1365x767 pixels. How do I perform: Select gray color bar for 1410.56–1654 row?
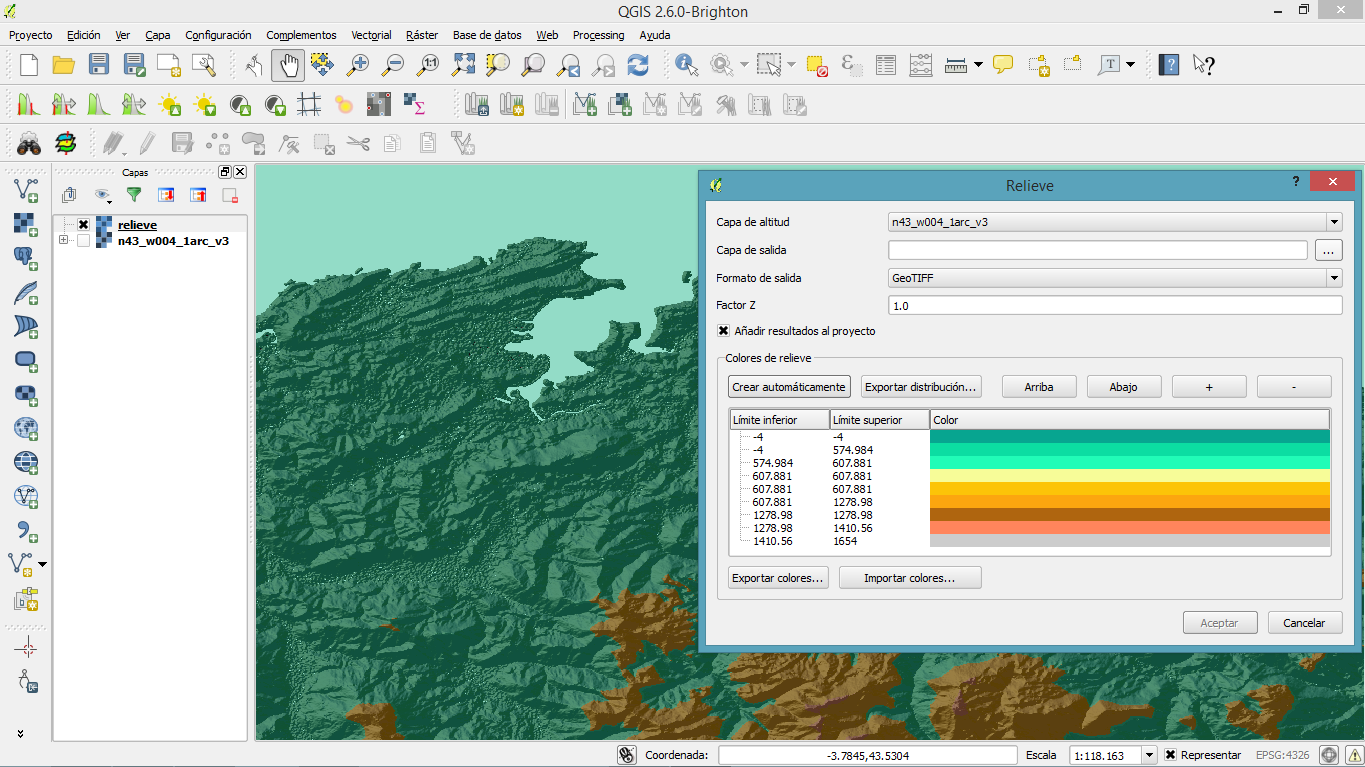[1130, 541]
